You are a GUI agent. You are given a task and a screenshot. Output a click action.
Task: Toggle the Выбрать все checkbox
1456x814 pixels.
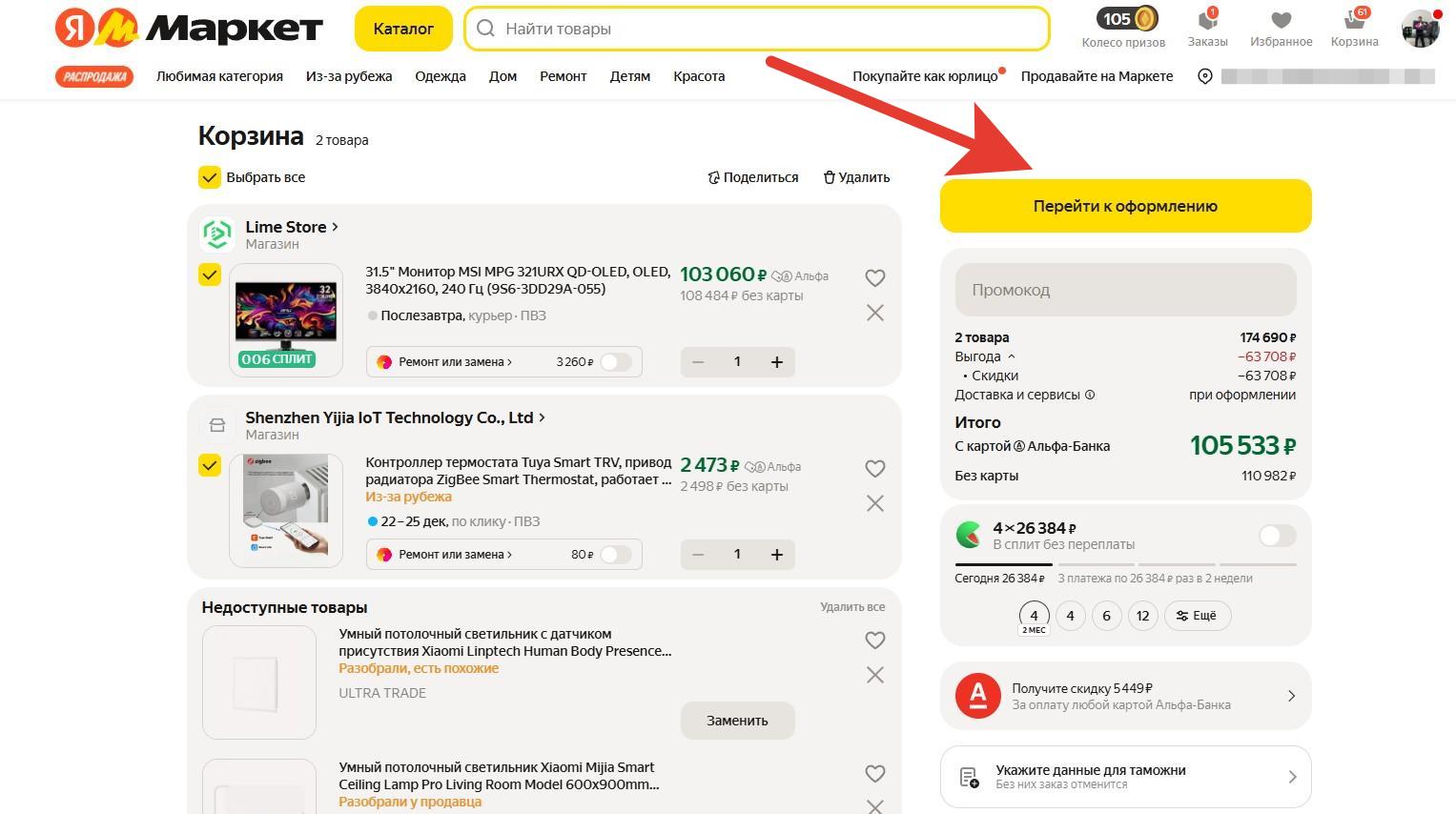210,177
